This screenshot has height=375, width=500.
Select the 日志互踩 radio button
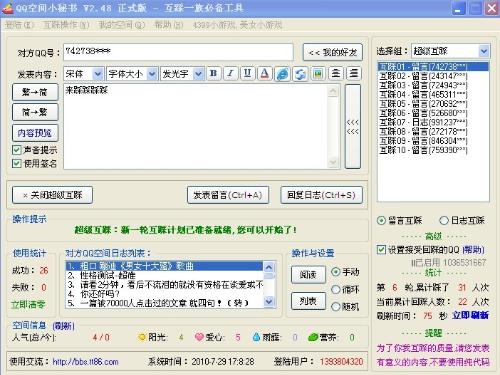[444, 220]
